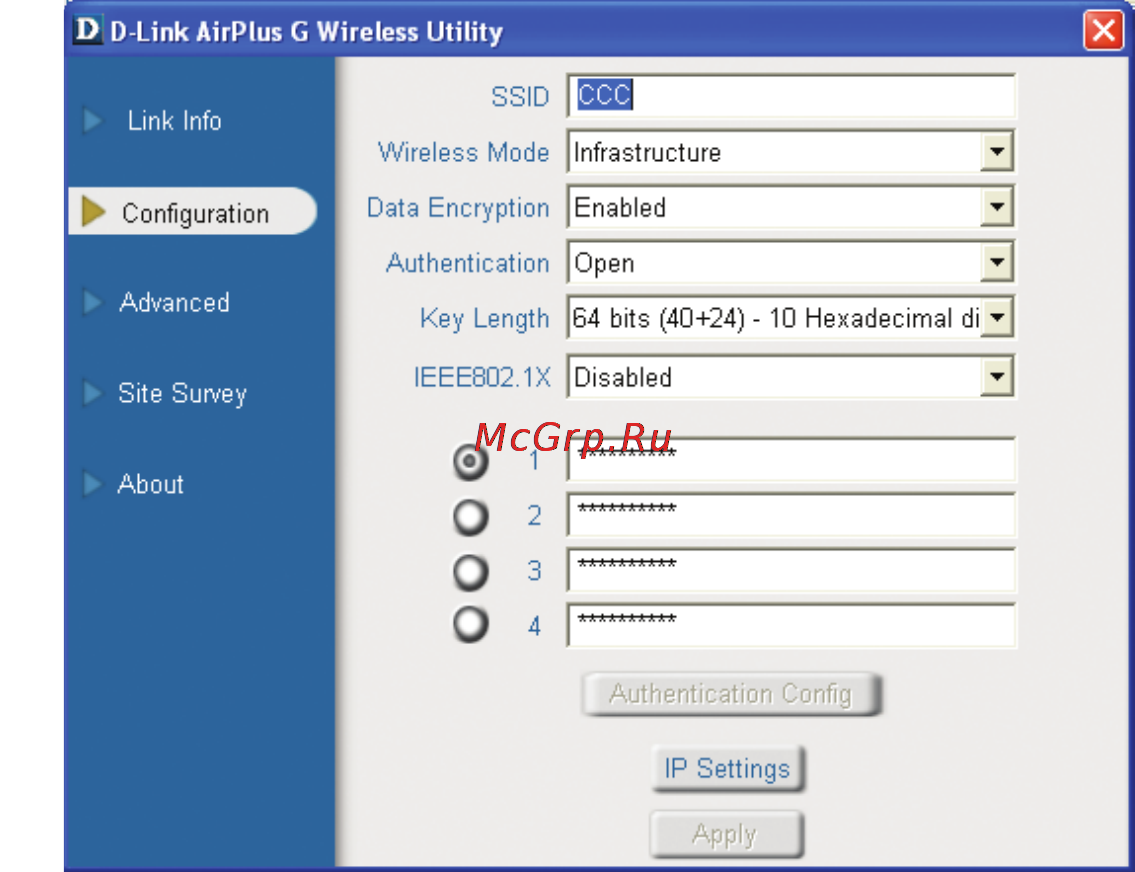Viewport: 1135px width, 872px height.
Task: Click the key 1 password field
Action: point(790,460)
